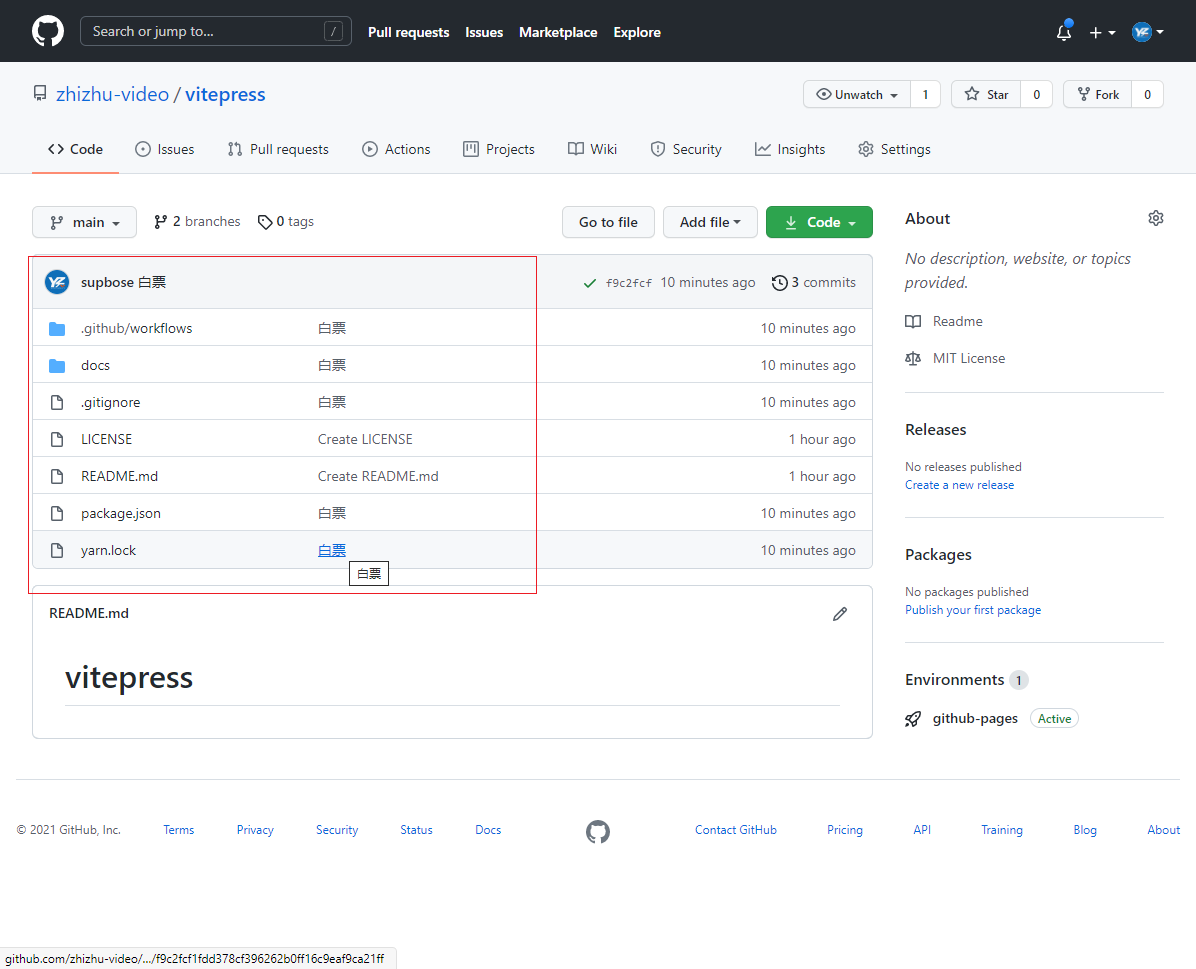The image size is (1196, 969).
Task: Switch to the Insights tab
Action: (790, 150)
